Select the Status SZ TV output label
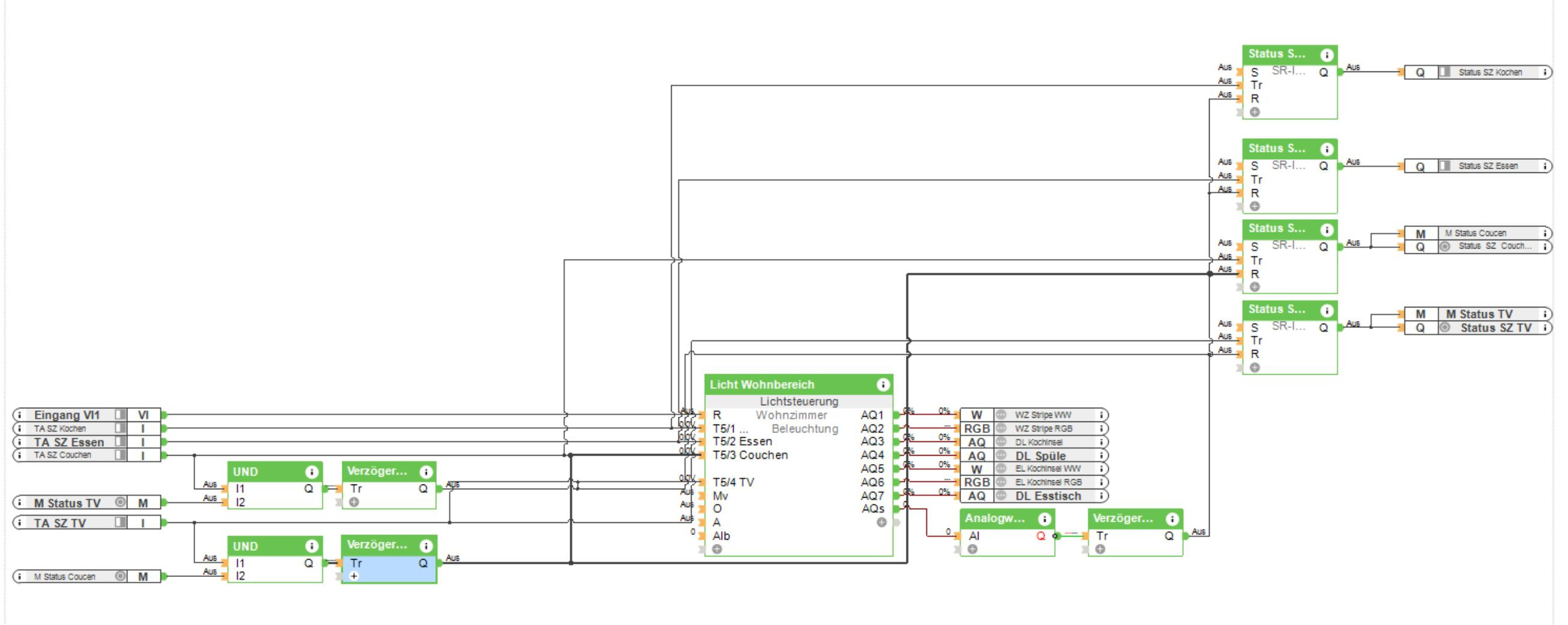Viewport: 1568px width, 625px height. 1495,328
